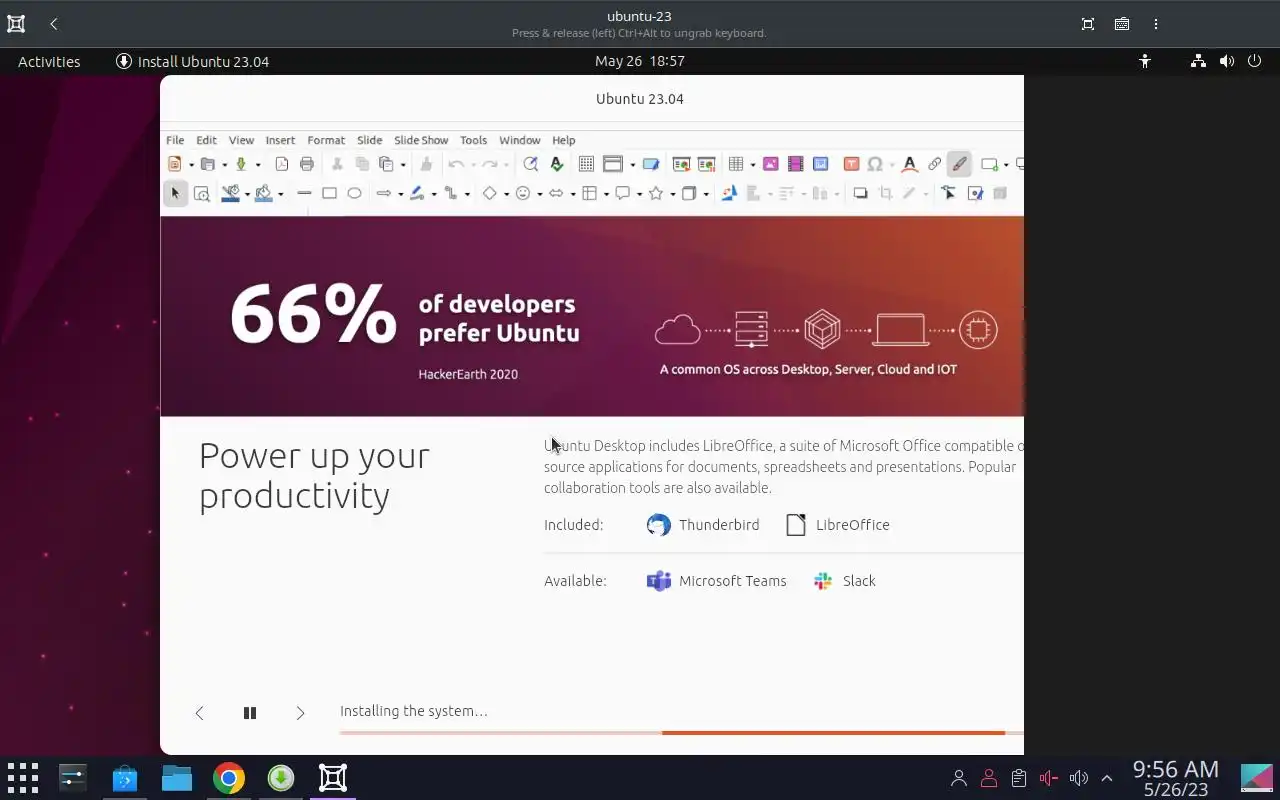Expand the Callout Shapes dropdown arrow
Screen dimensions: 1280x800
[639, 194]
